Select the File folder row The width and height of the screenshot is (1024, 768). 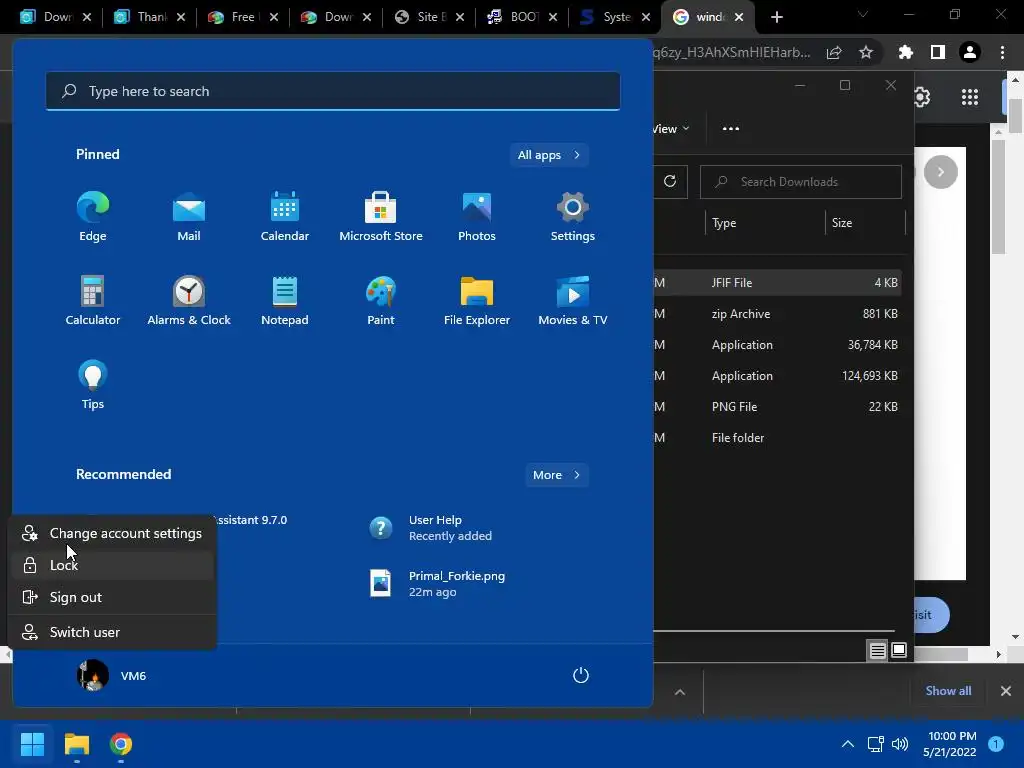[777, 438]
